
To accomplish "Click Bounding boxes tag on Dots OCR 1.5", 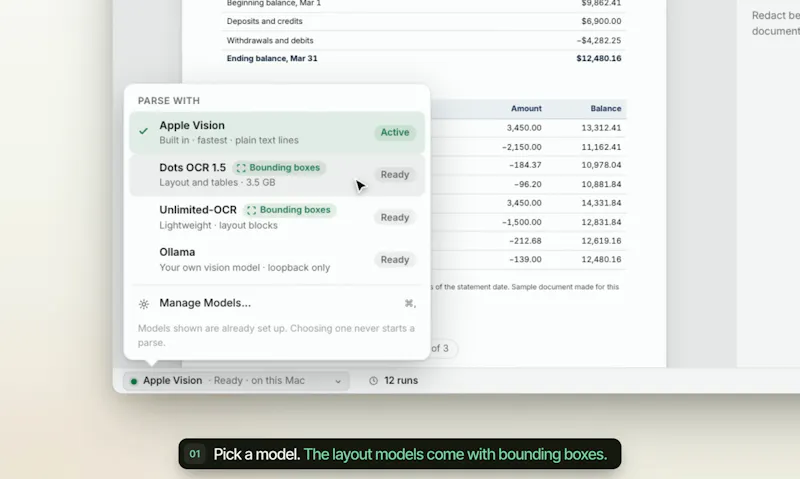I will coord(279,168).
